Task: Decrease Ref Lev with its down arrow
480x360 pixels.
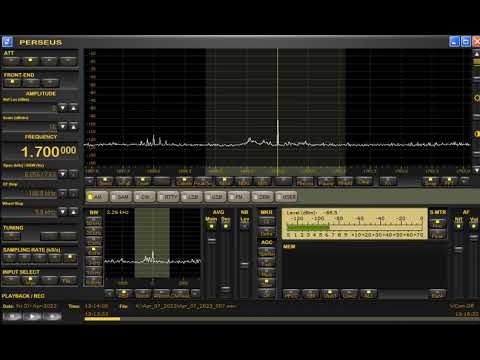Action: click(62, 108)
